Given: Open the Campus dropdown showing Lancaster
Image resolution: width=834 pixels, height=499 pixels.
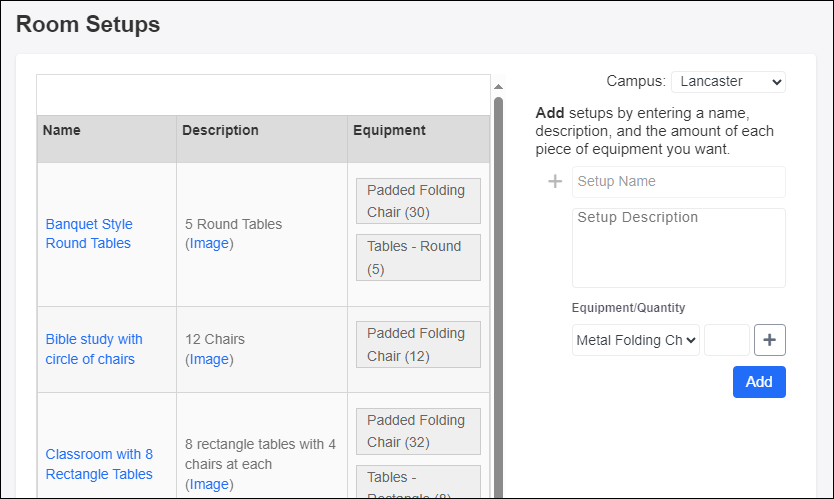Looking at the screenshot, I should 728,81.
